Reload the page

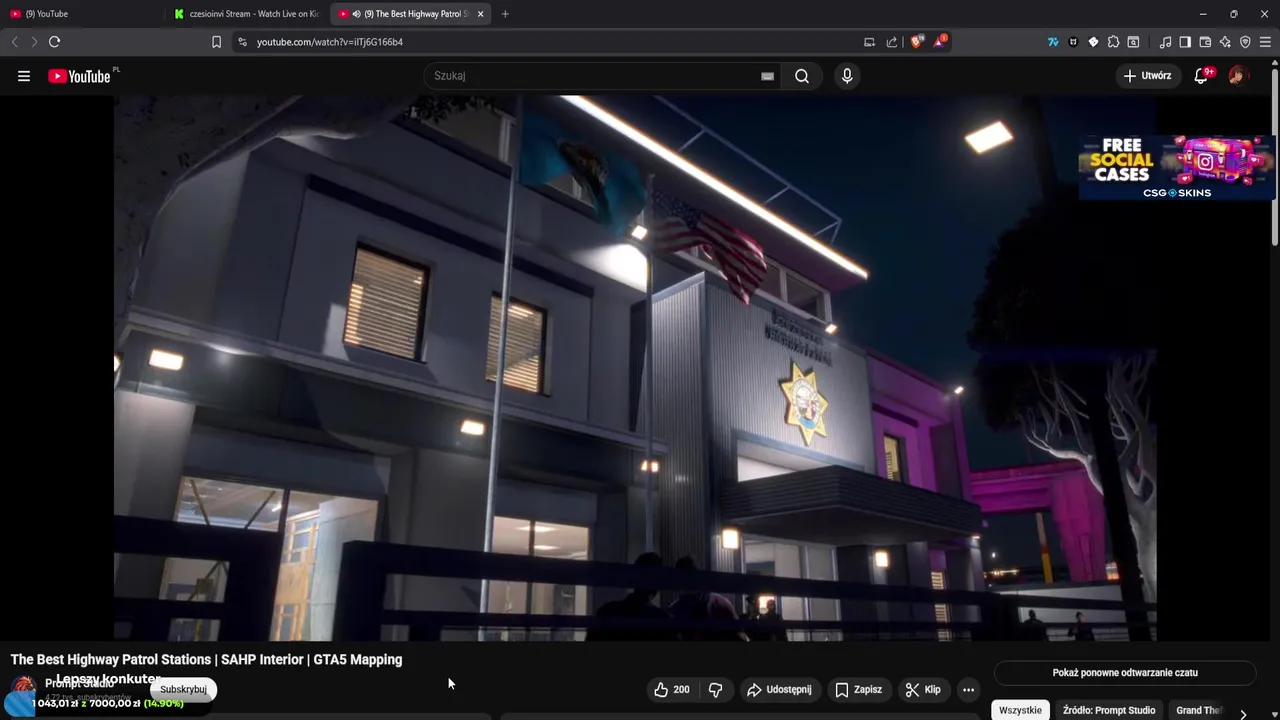point(54,42)
